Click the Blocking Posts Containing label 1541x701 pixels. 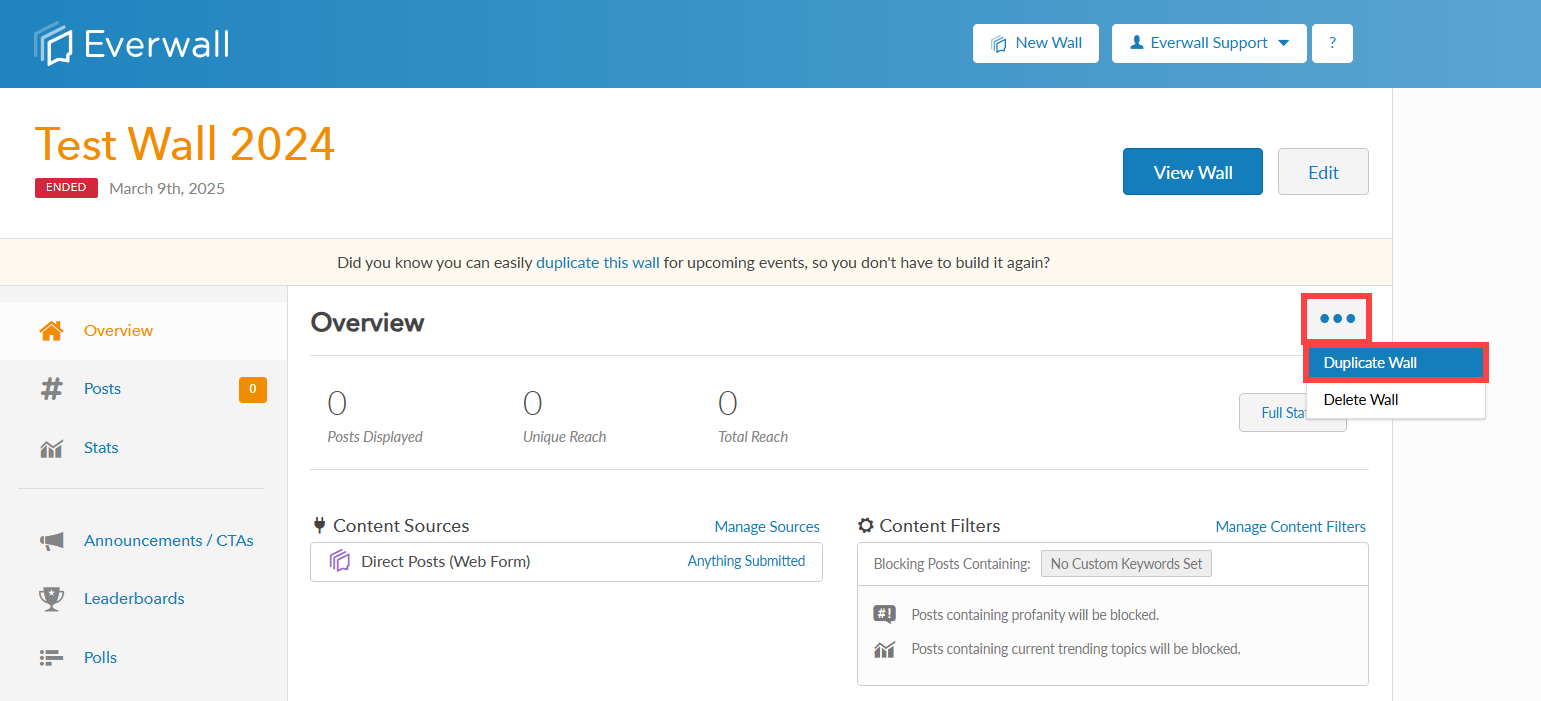pos(952,564)
